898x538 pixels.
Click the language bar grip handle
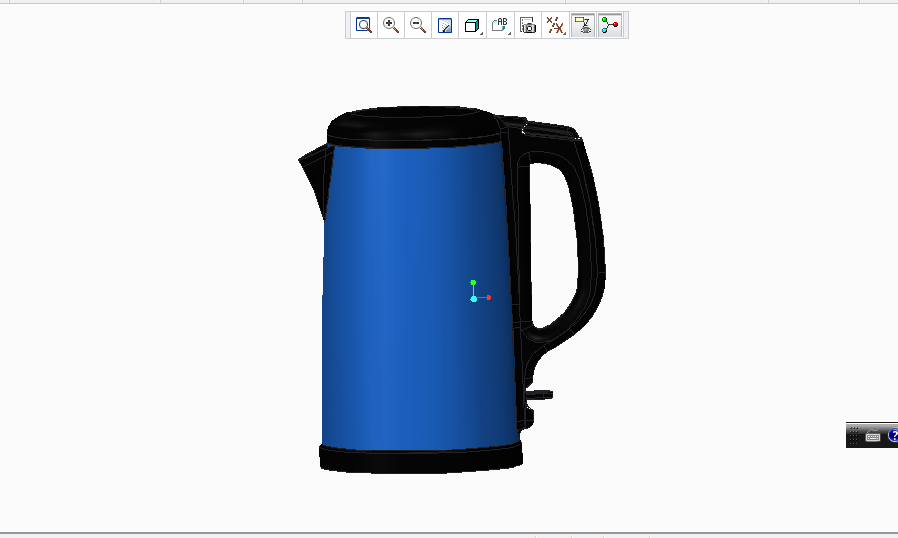[853, 435]
